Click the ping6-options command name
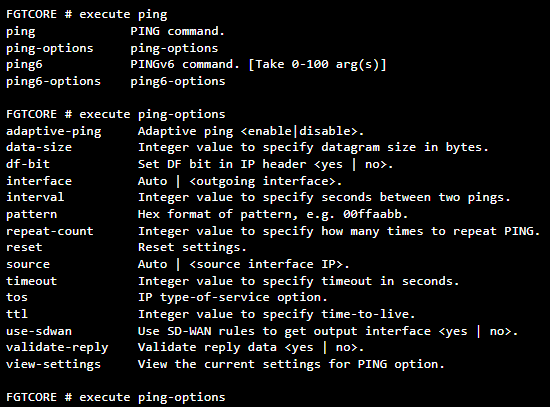The image size is (550, 407). 53,81
